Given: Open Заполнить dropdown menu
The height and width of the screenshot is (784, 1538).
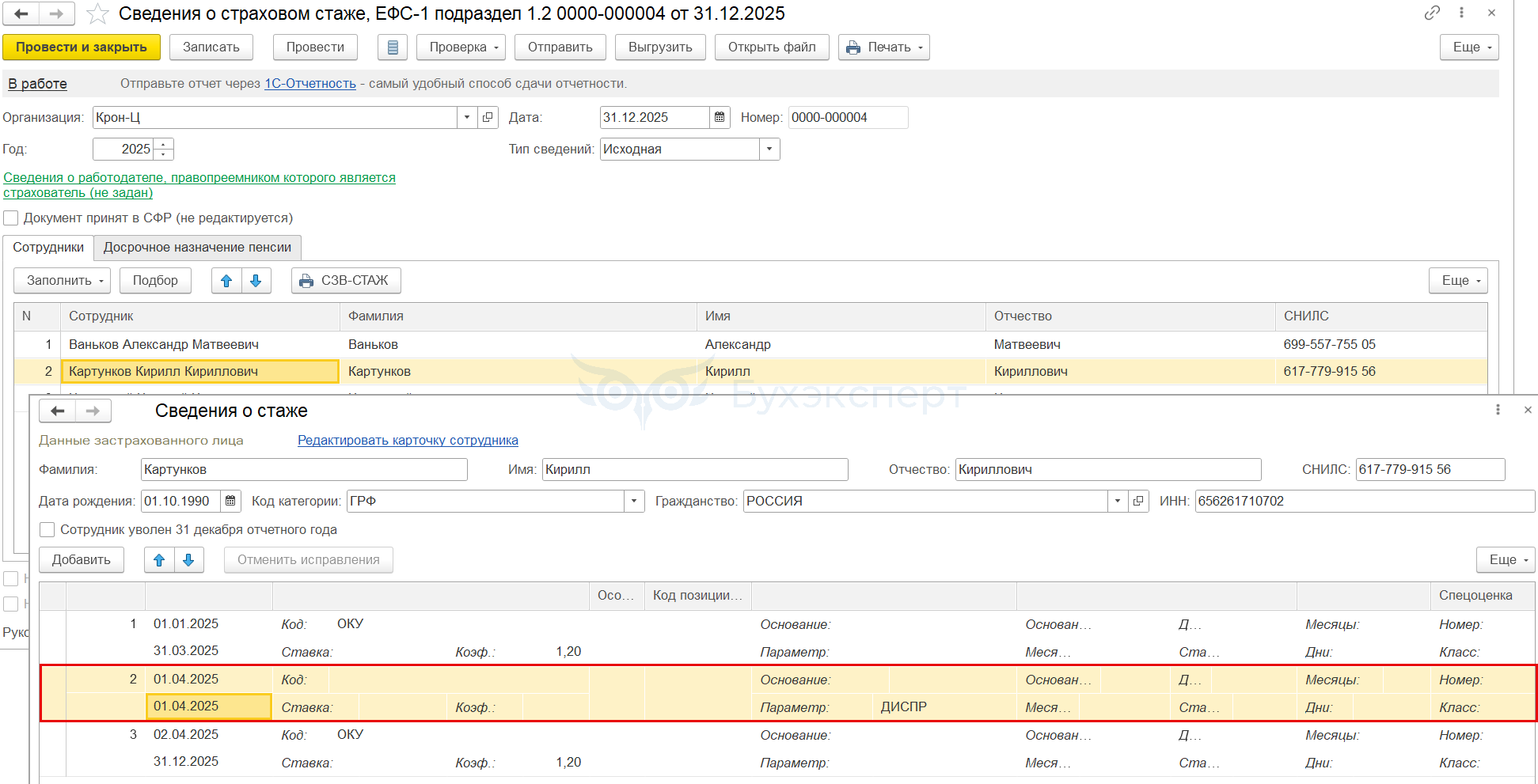Looking at the screenshot, I should 64,281.
